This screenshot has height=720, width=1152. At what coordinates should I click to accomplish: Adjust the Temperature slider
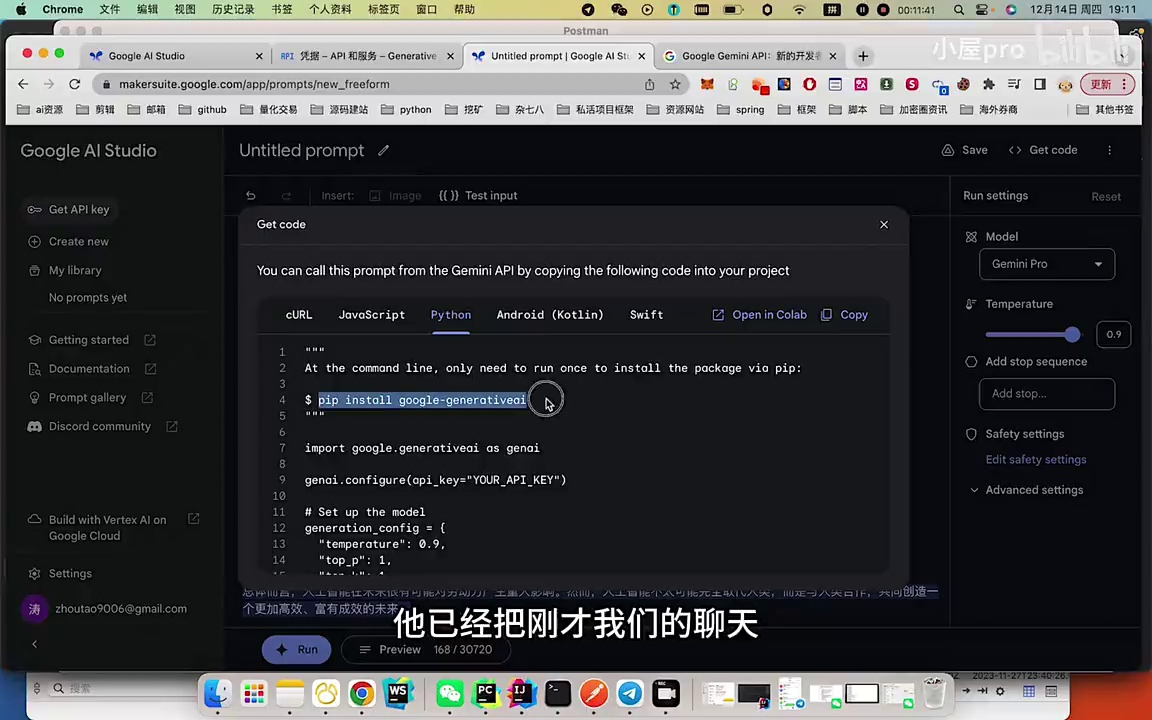point(1072,335)
